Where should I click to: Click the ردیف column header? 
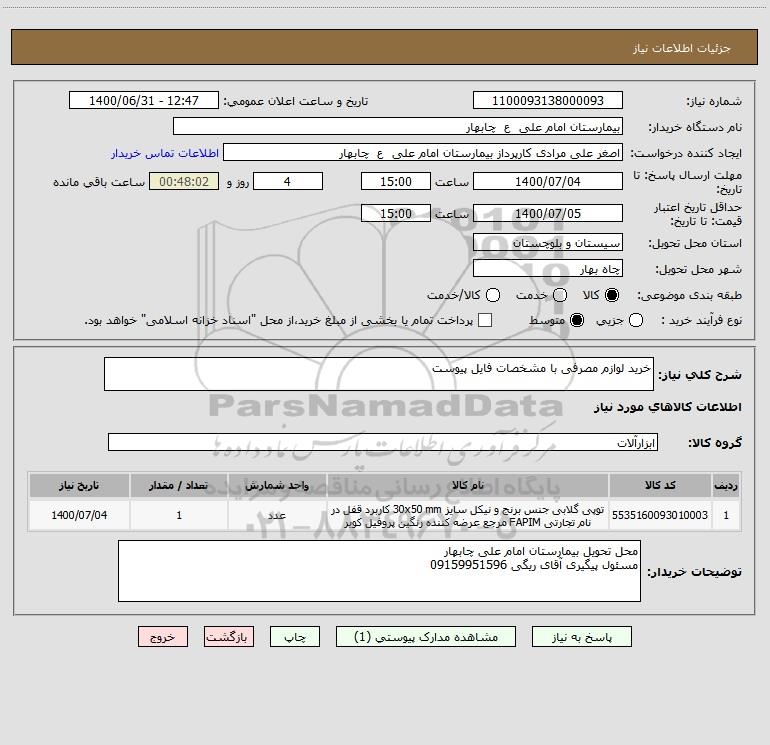pyautogui.click(x=726, y=485)
